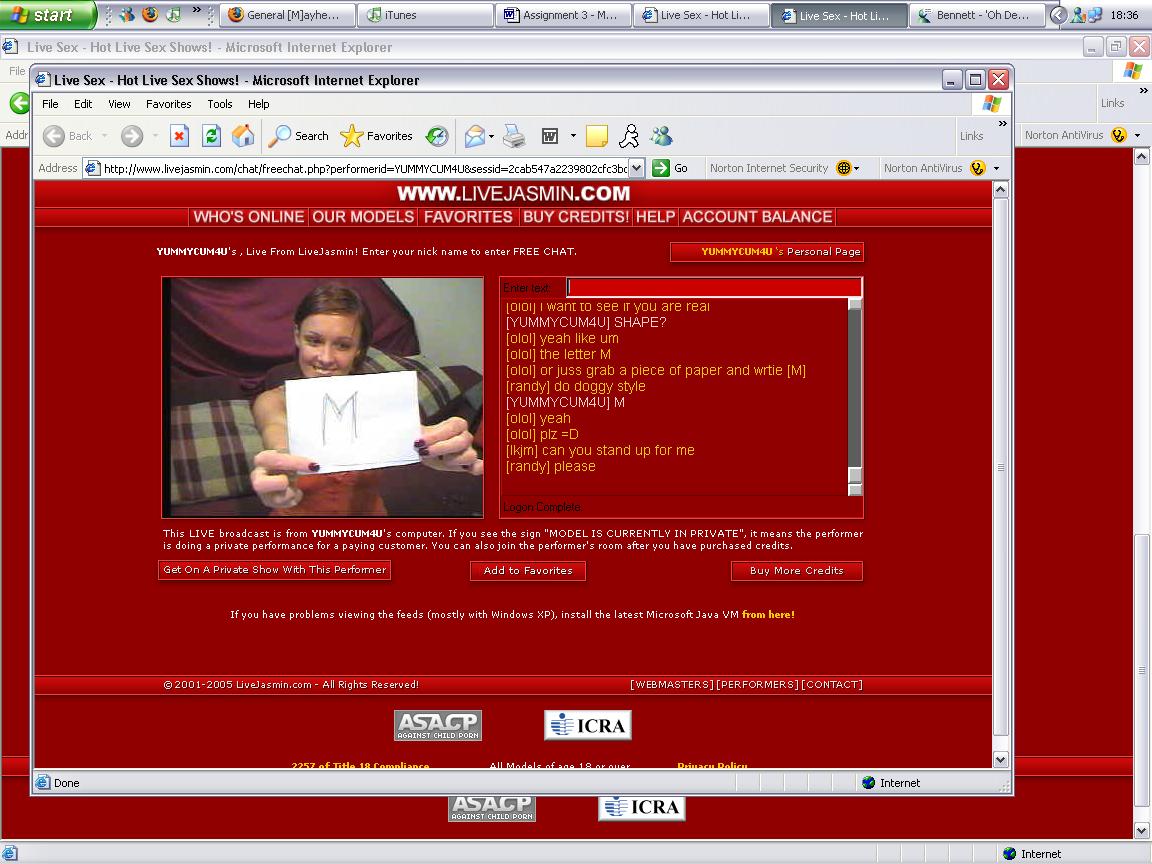Click the yellow Discuss note icon
This screenshot has height=864, width=1152.
point(597,136)
